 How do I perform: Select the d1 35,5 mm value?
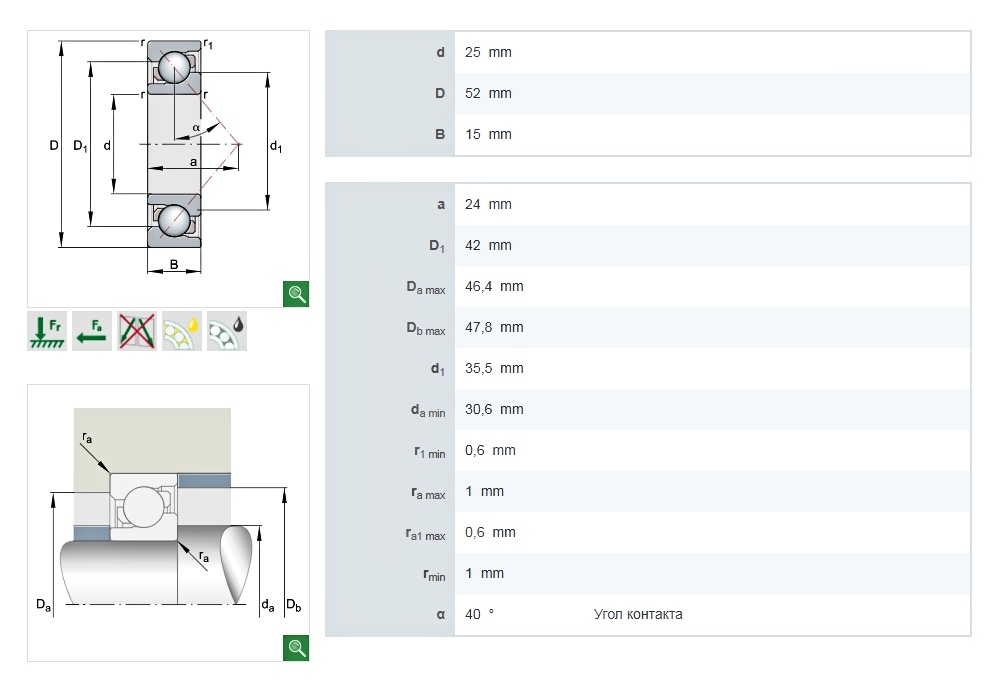494,368
